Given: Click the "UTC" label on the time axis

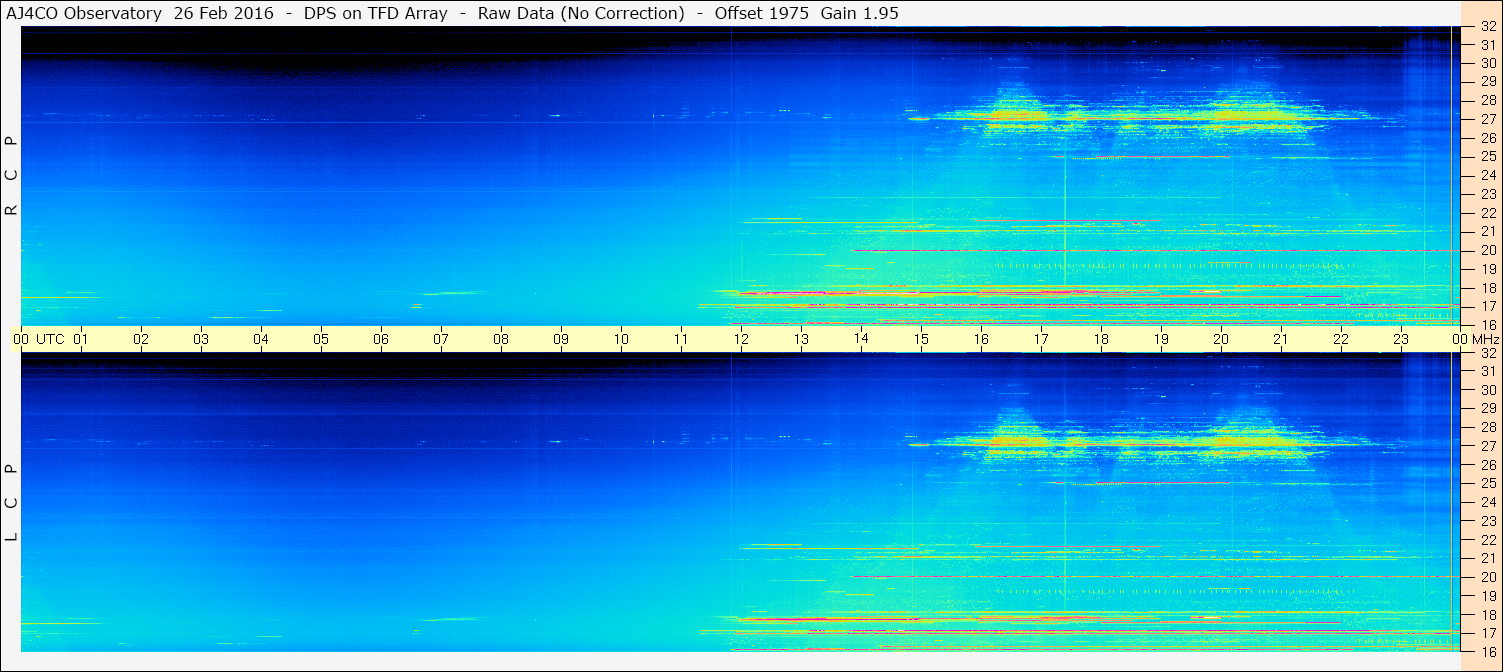Looking at the screenshot, I should 50,339.
